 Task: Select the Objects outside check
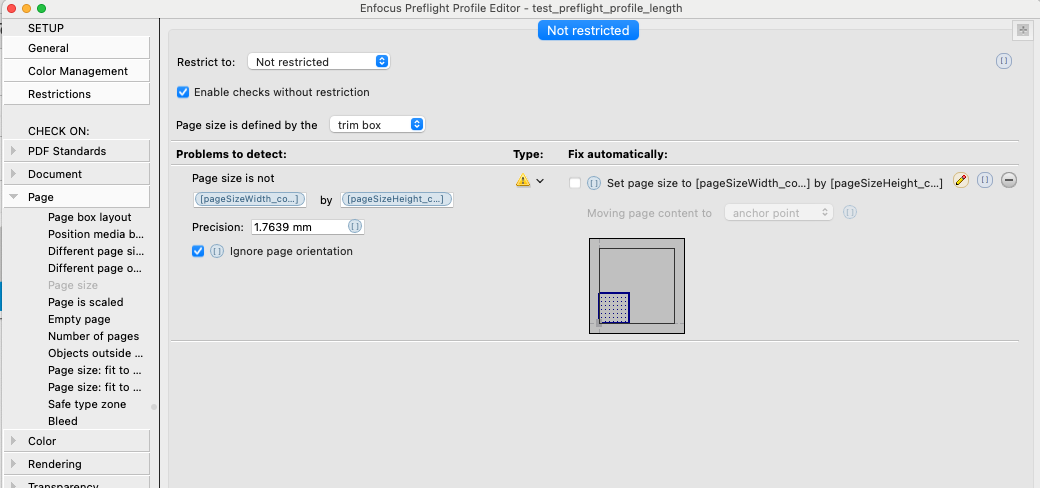(x=96, y=353)
